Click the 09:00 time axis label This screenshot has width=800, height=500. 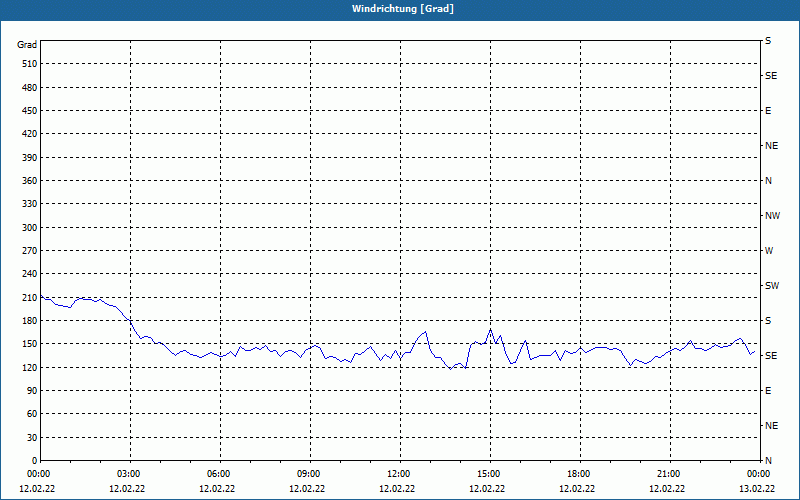pos(307,474)
